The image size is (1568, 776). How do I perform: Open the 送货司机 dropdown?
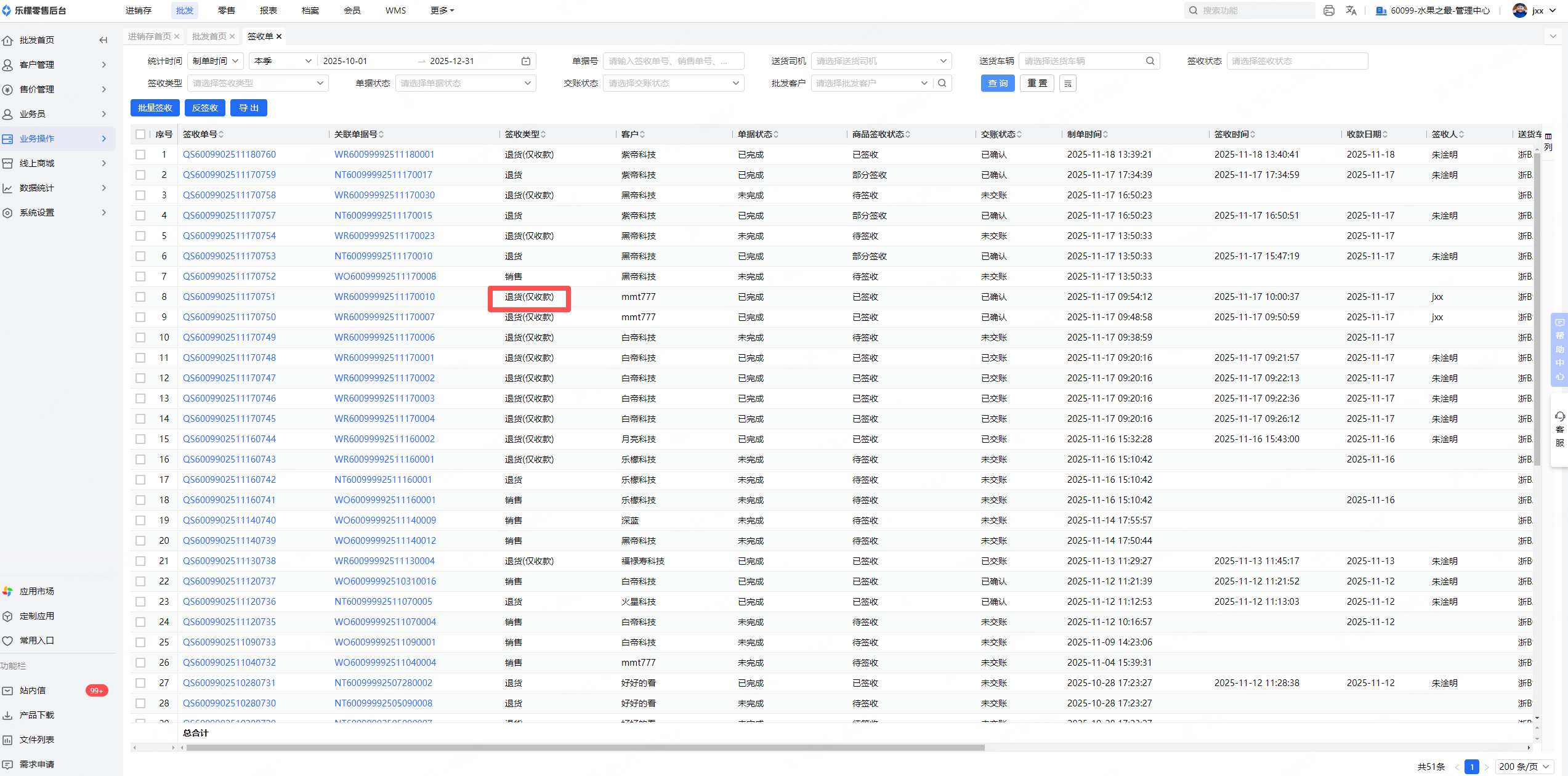point(881,61)
